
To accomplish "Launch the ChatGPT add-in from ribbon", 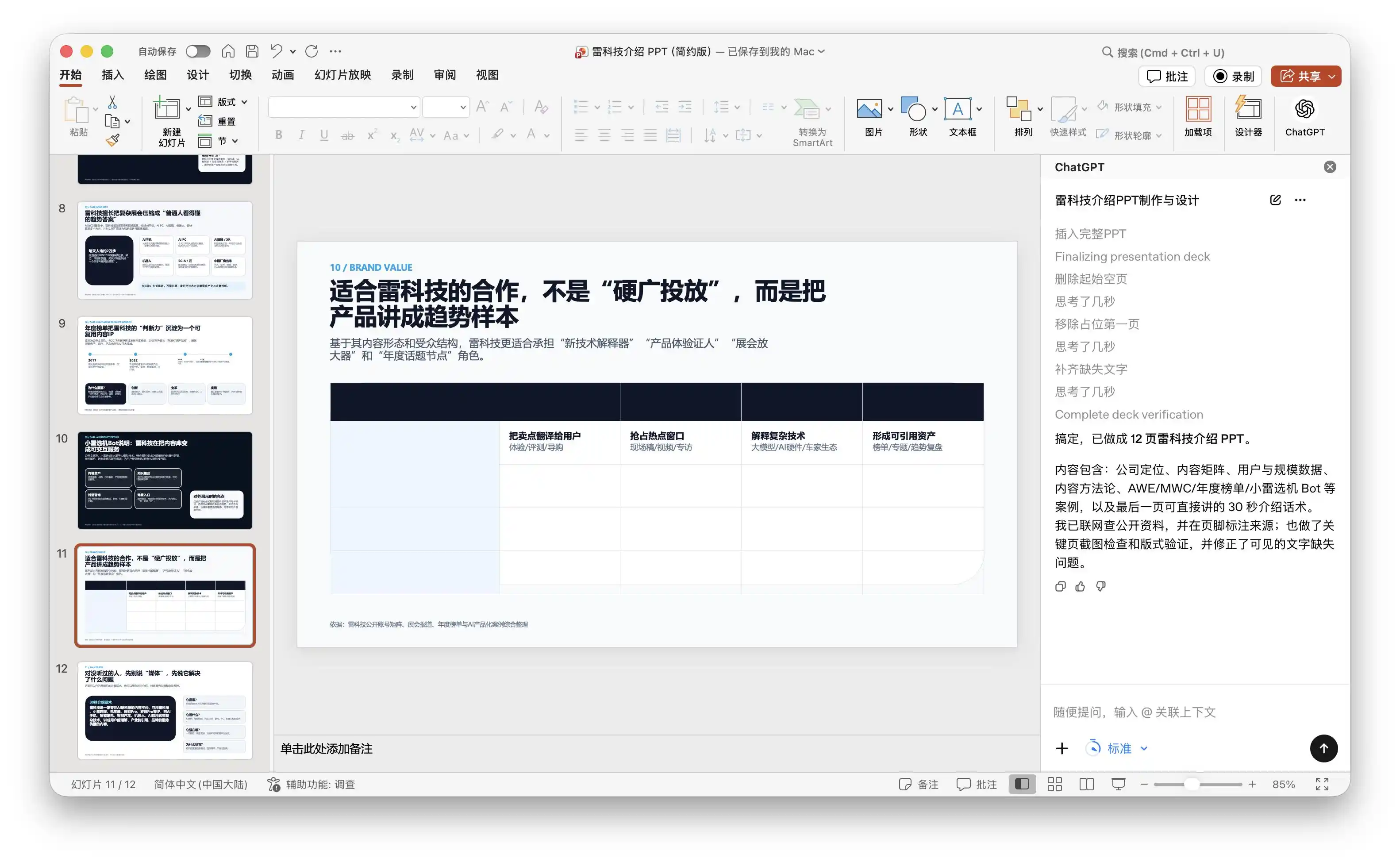I will coord(1304,117).
